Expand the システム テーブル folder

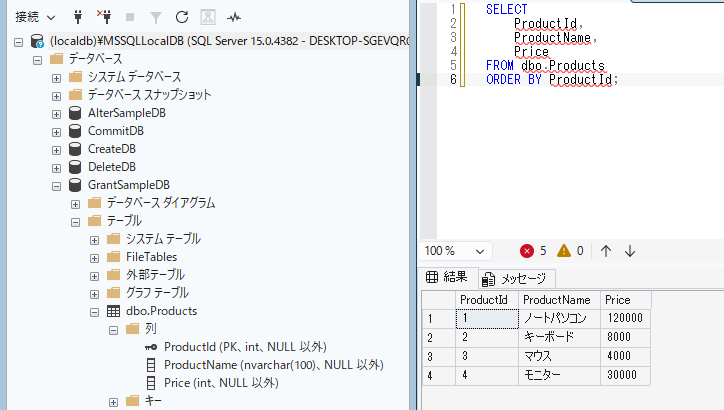[95, 241]
